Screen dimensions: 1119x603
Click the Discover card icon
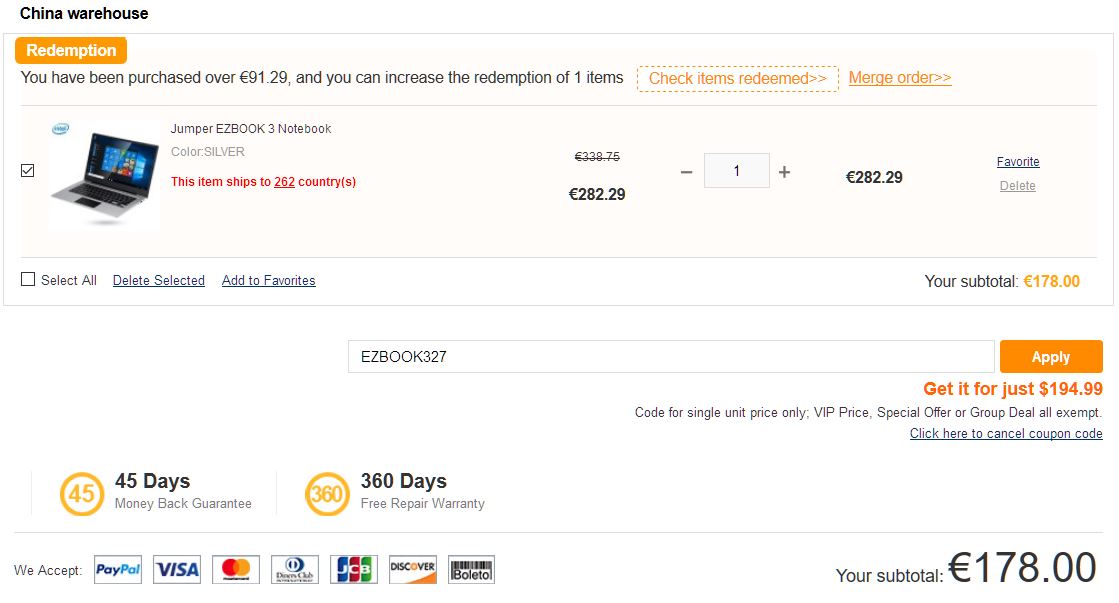coord(413,570)
